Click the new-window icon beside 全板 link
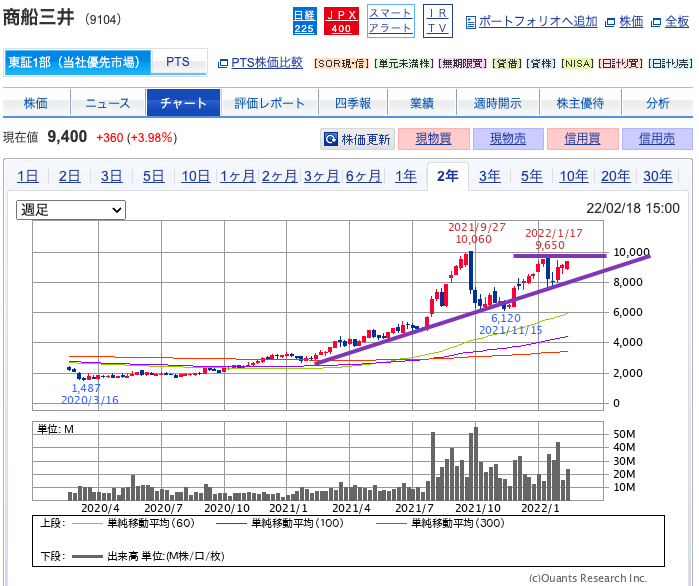This screenshot has width=699, height=586. click(656, 22)
